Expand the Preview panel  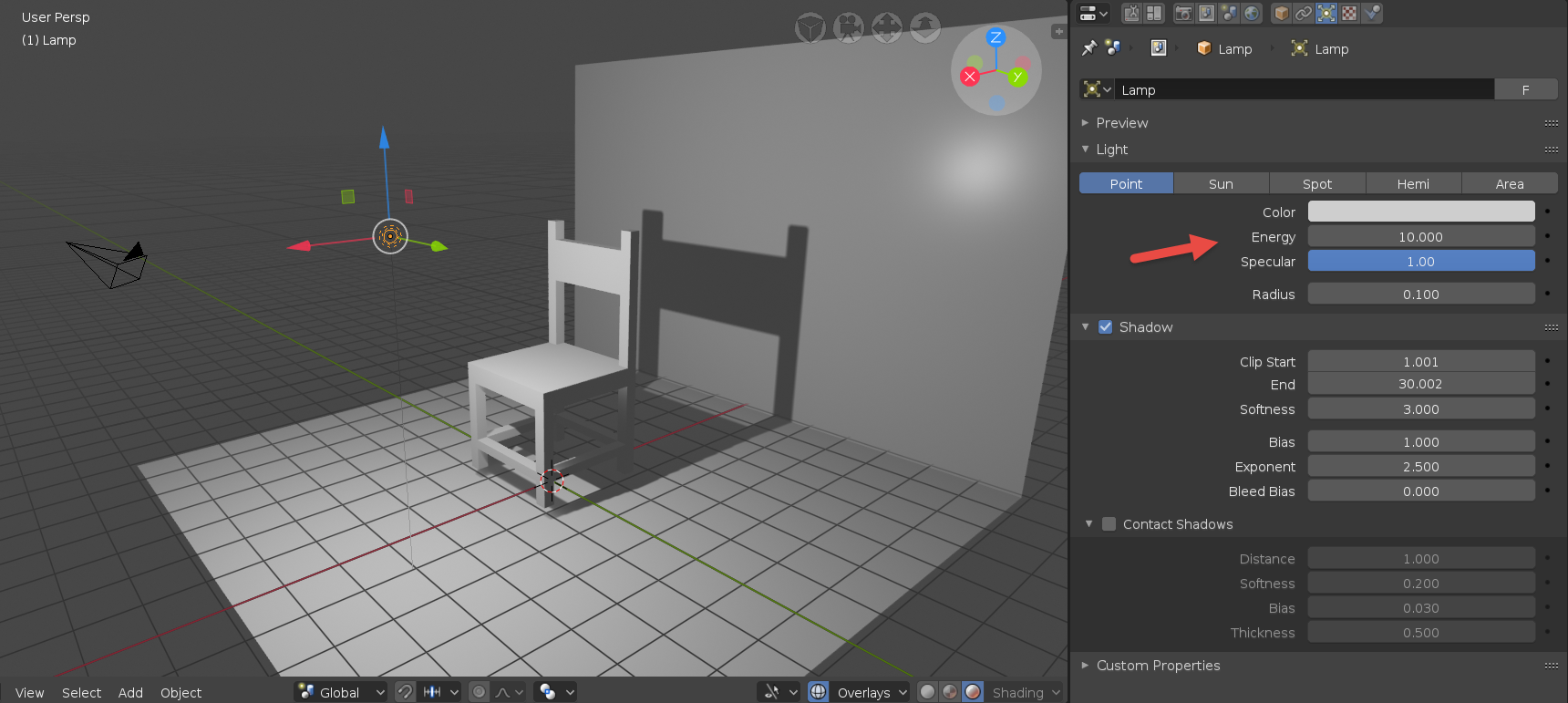pyautogui.click(x=1121, y=123)
